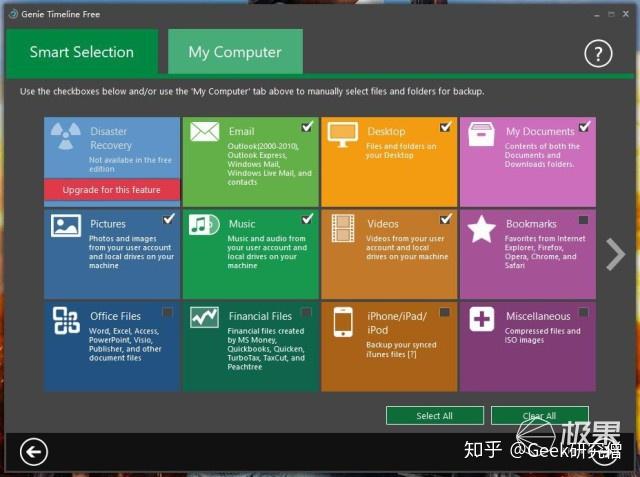Uncheck the My Documents checkbox
This screenshot has width=640, height=477.
584,127
